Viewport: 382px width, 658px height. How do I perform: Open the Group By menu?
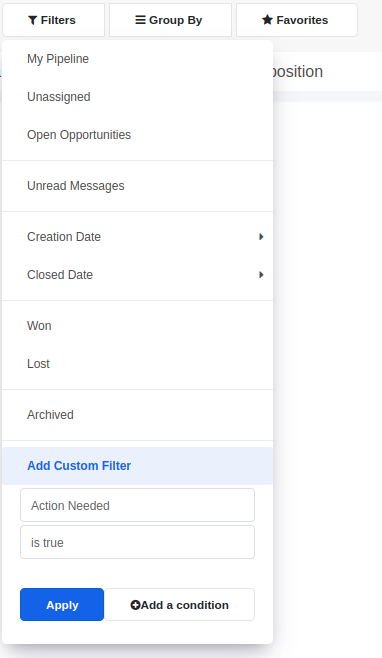pyautogui.click(x=170, y=20)
